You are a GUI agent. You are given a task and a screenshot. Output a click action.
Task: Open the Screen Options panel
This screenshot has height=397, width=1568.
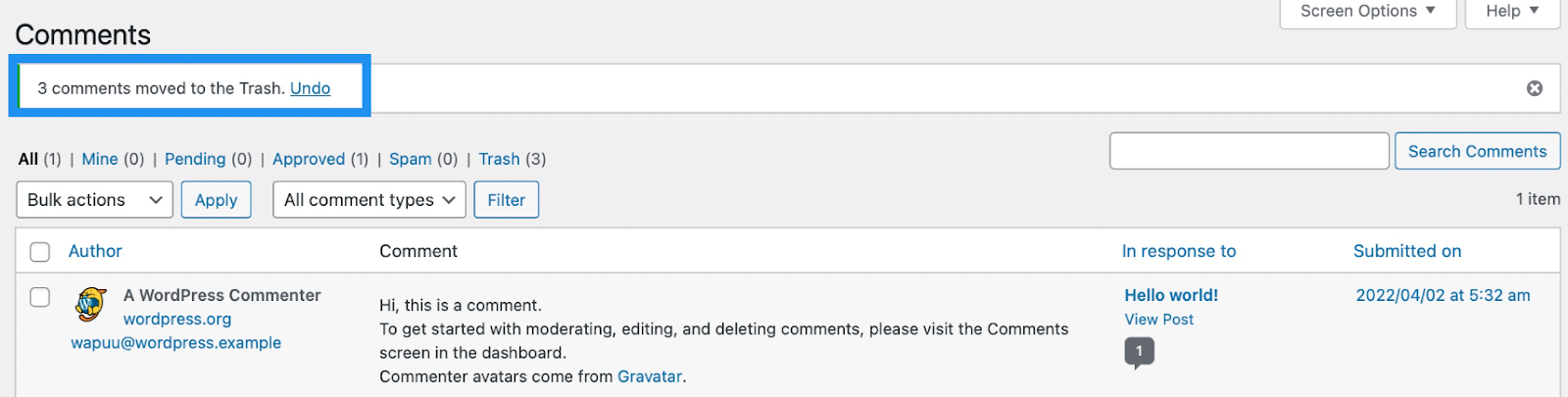[x=1367, y=12]
